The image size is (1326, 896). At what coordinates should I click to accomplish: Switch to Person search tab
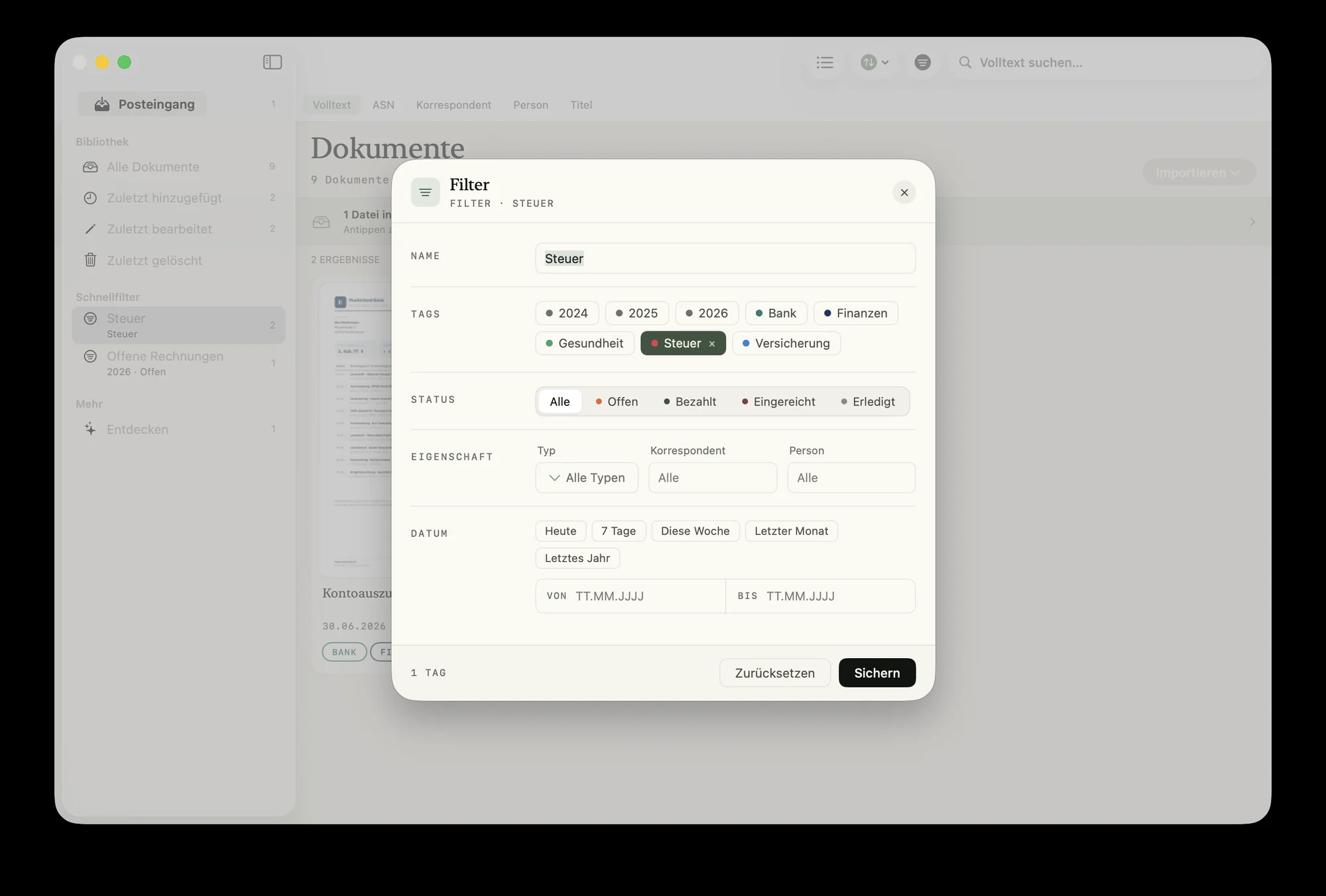(x=530, y=105)
